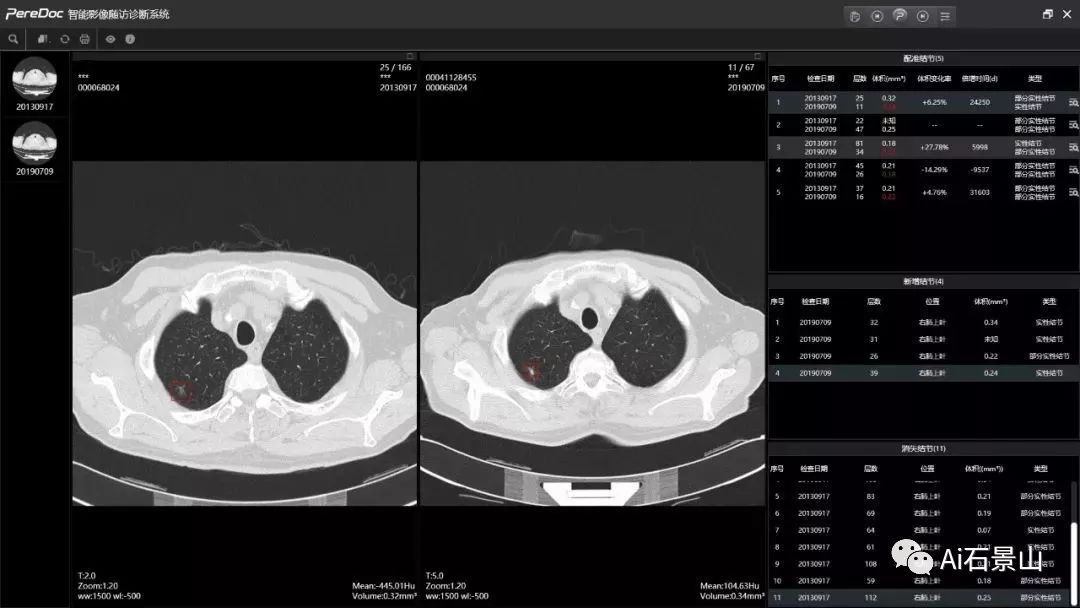Click the round P logo button
1080x608 pixels.
pyautogui.click(x=900, y=15)
